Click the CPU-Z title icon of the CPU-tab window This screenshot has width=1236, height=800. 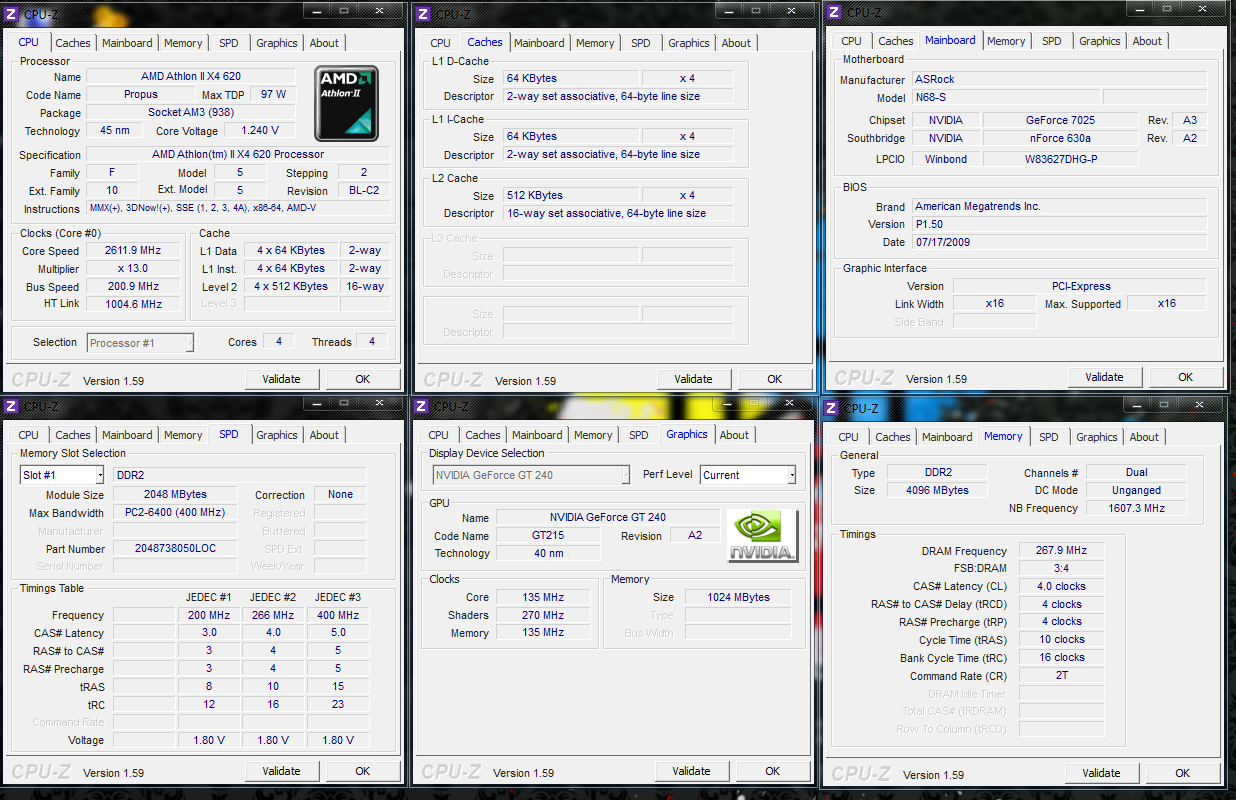click(x=11, y=13)
